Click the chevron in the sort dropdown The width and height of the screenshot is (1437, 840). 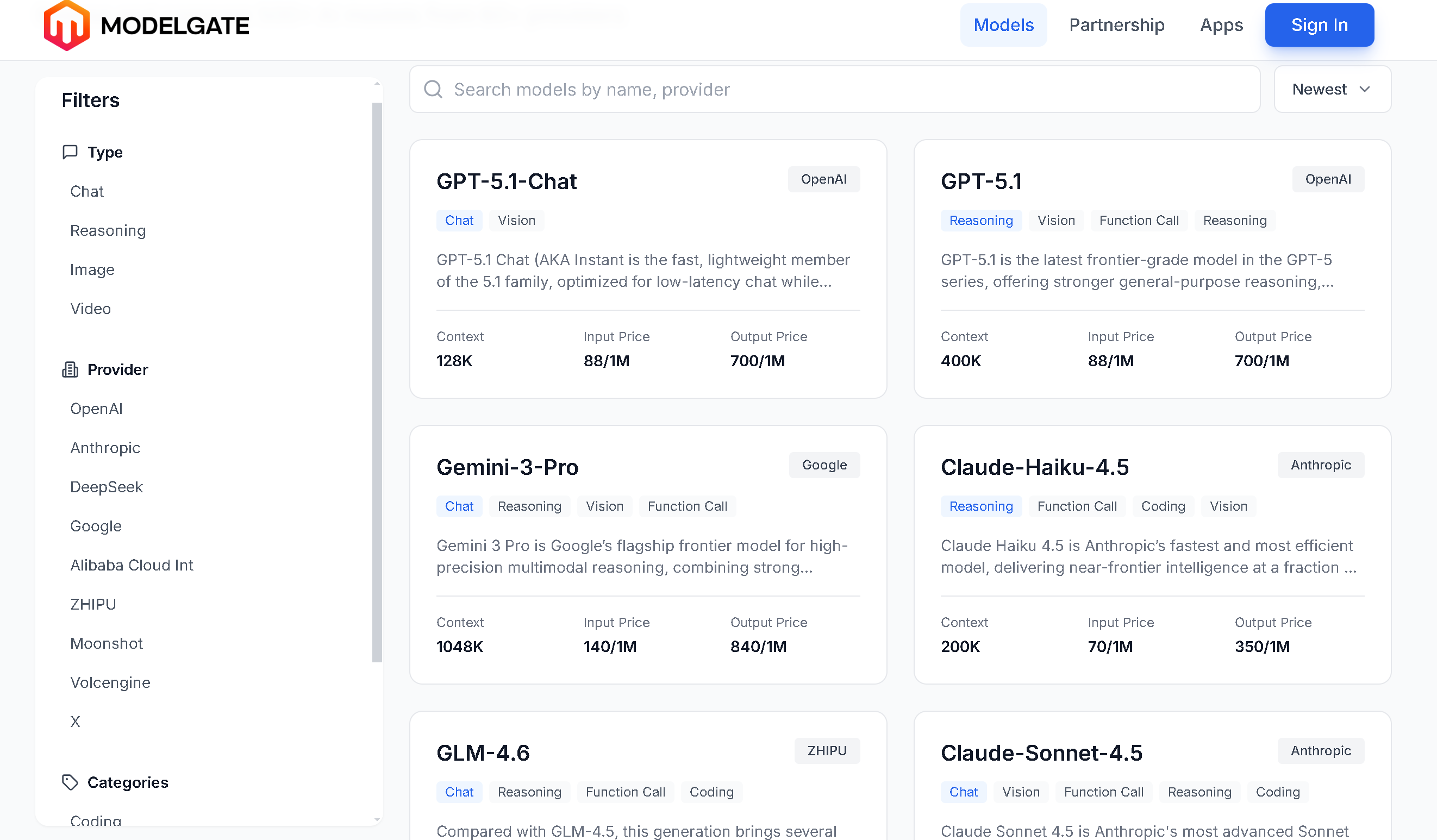click(x=1365, y=89)
